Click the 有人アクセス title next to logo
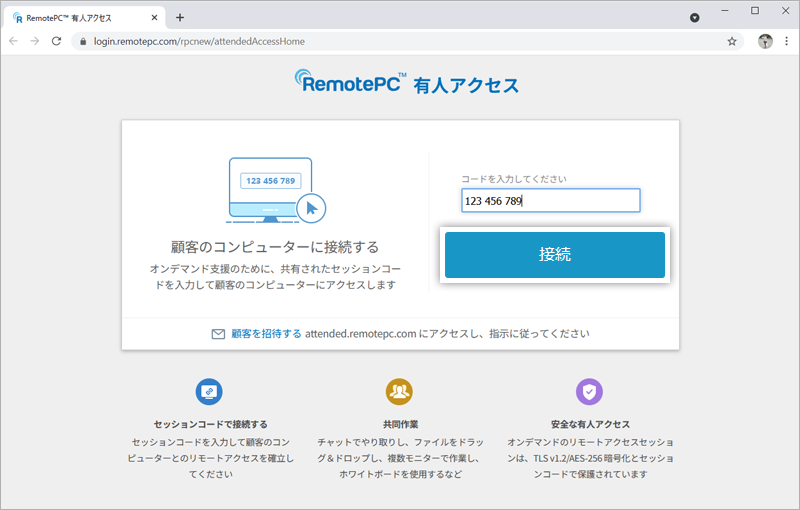The width and height of the screenshot is (800, 510). coord(466,85)
